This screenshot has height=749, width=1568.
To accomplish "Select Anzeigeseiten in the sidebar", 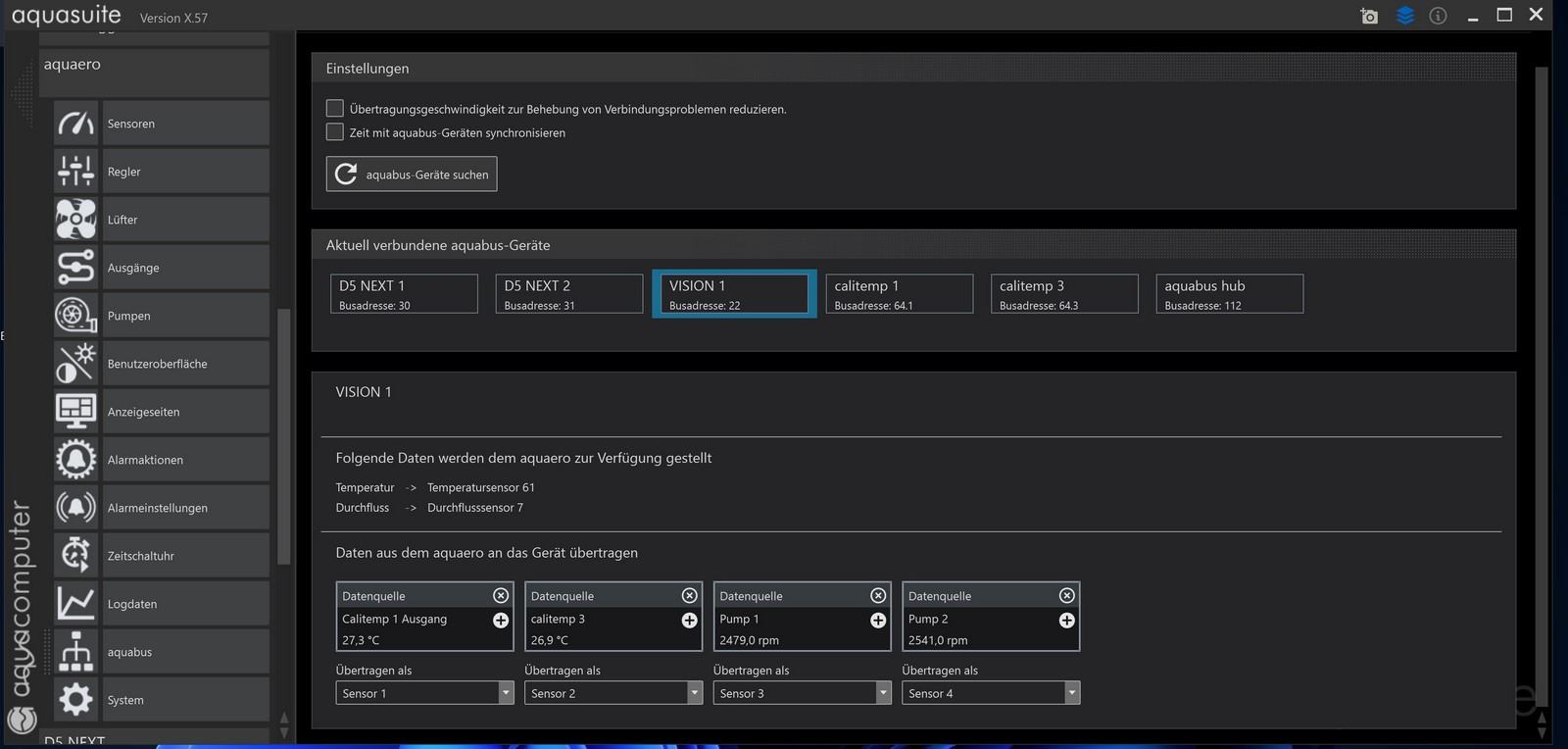I will click(185, 412).
